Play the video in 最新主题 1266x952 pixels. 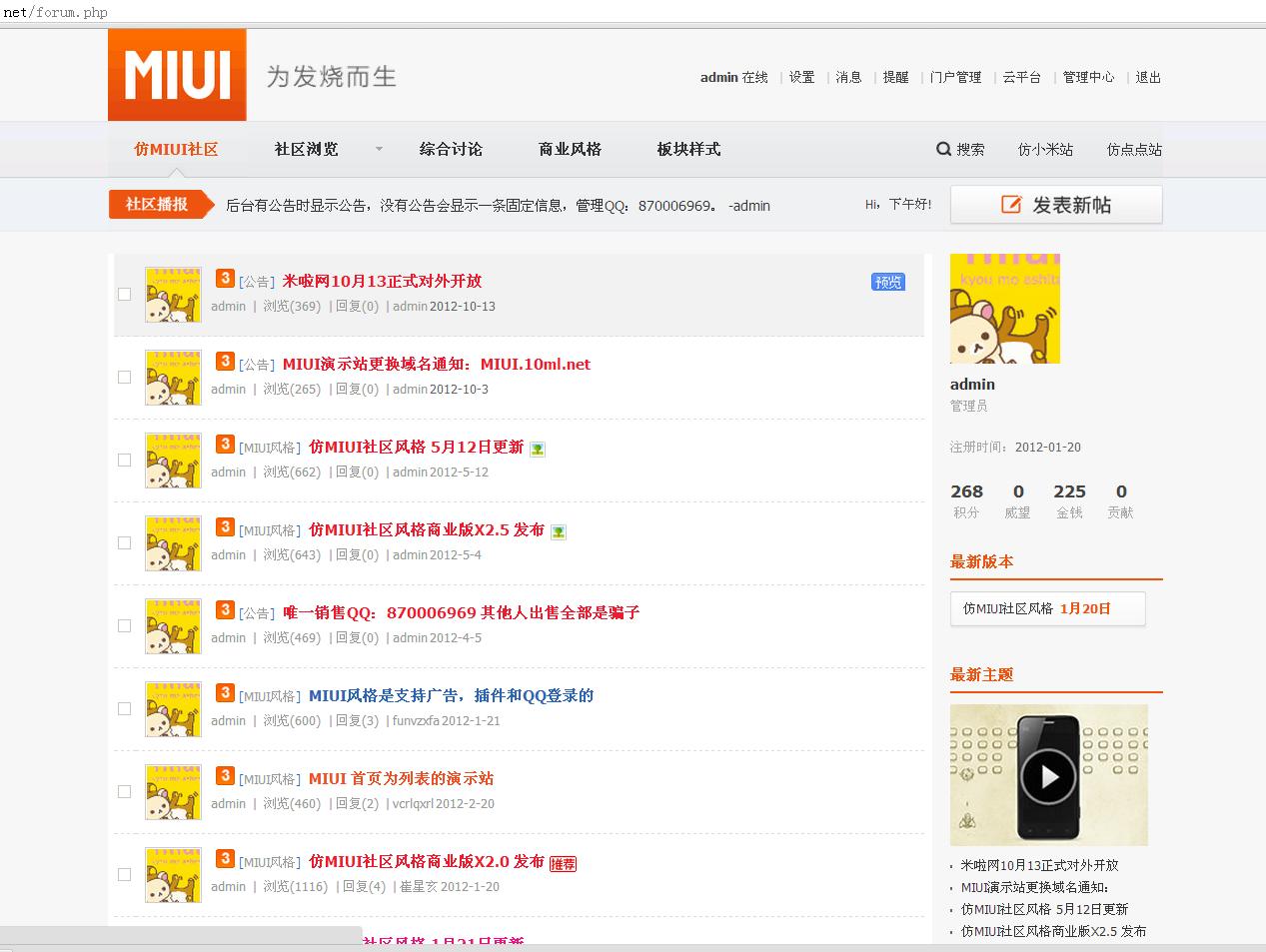[1048, 775]
